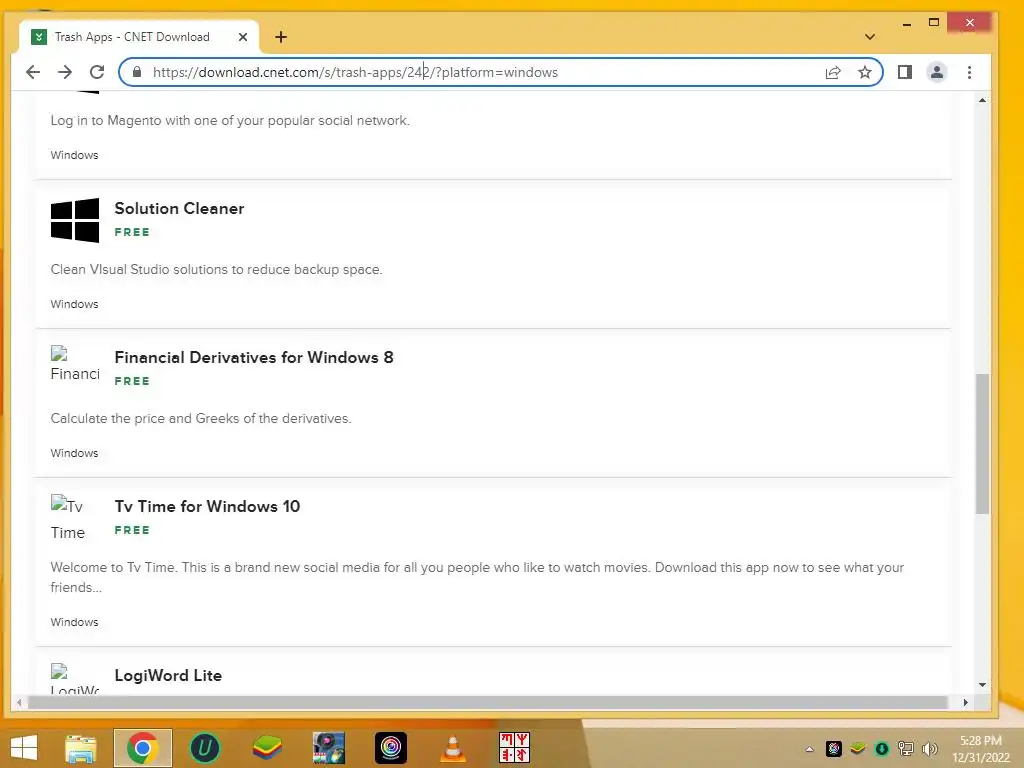Click the horizontal scrollbar right arrow

click(965, 702)
